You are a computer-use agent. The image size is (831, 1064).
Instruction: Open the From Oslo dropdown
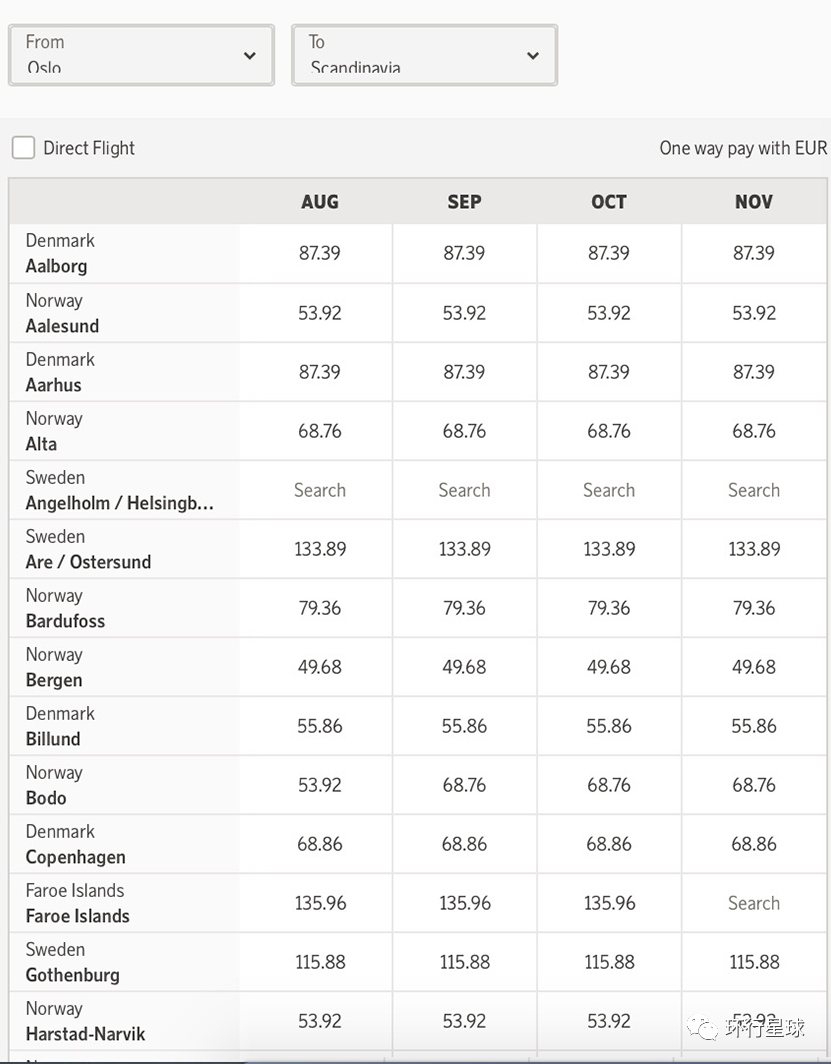141,55
